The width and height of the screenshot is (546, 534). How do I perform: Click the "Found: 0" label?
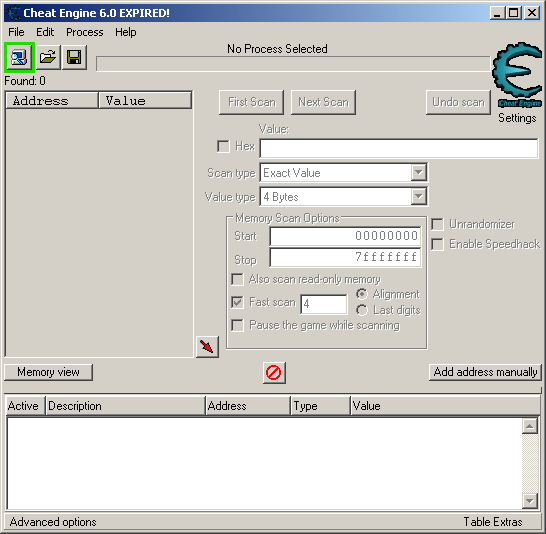click(25, 81)
